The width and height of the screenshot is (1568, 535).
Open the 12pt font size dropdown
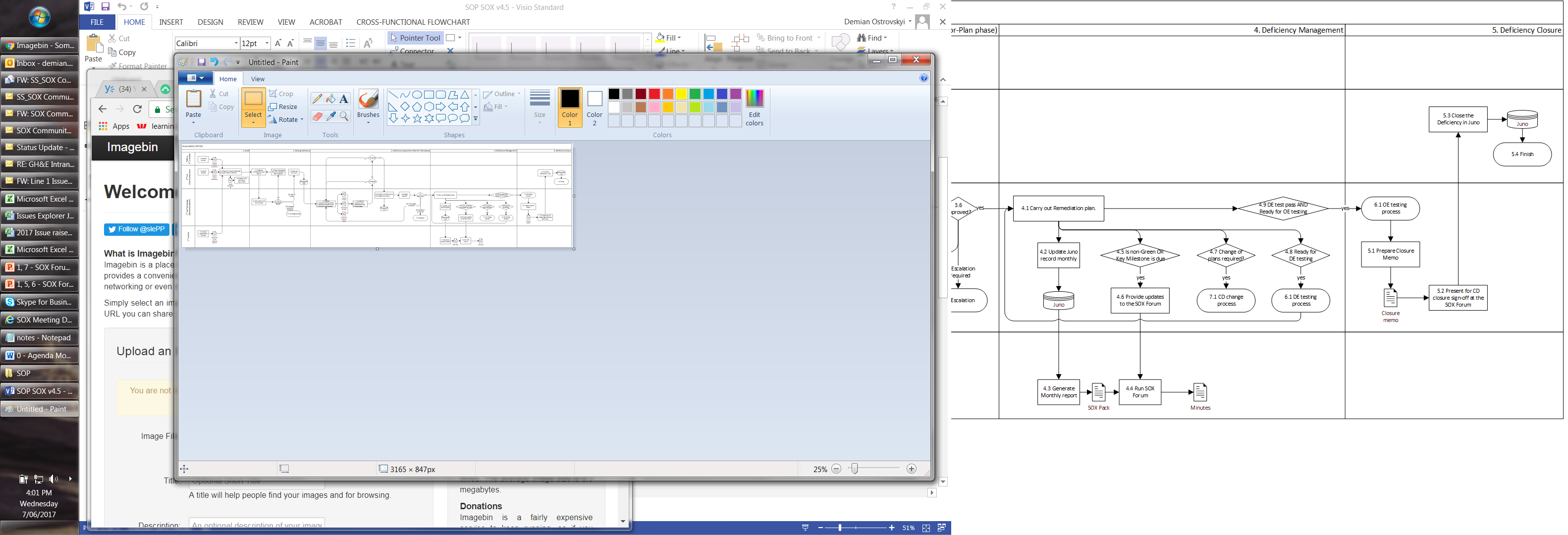pos(267,43)
